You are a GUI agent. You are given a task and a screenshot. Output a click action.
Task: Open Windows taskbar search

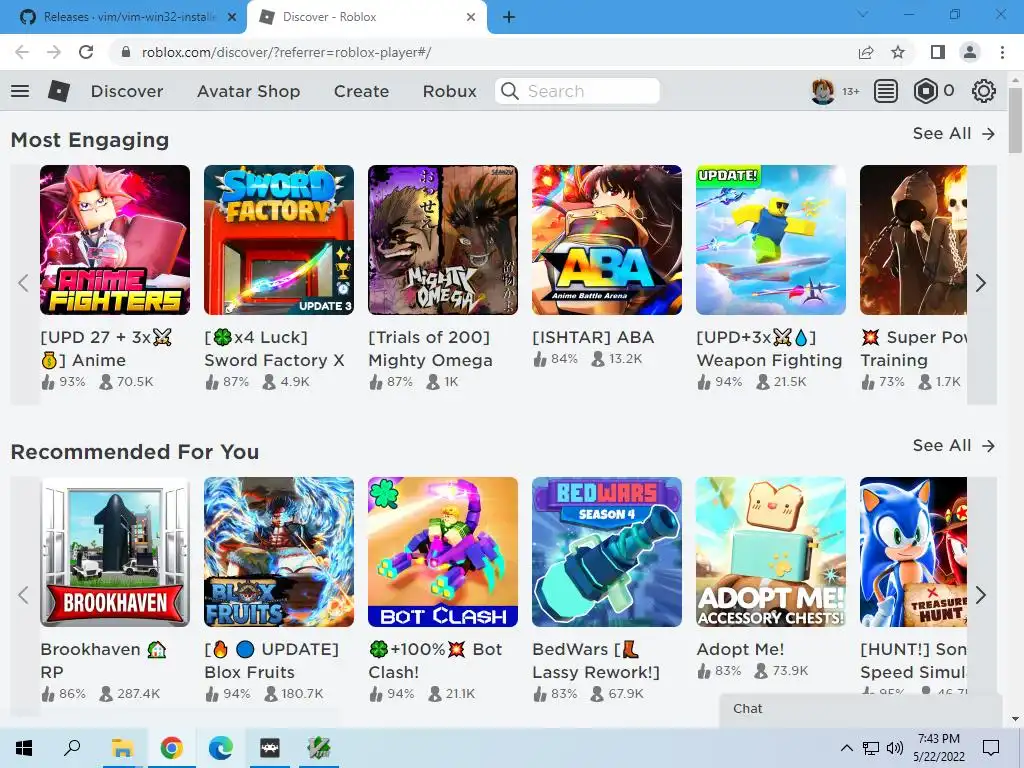click(72, 748)
